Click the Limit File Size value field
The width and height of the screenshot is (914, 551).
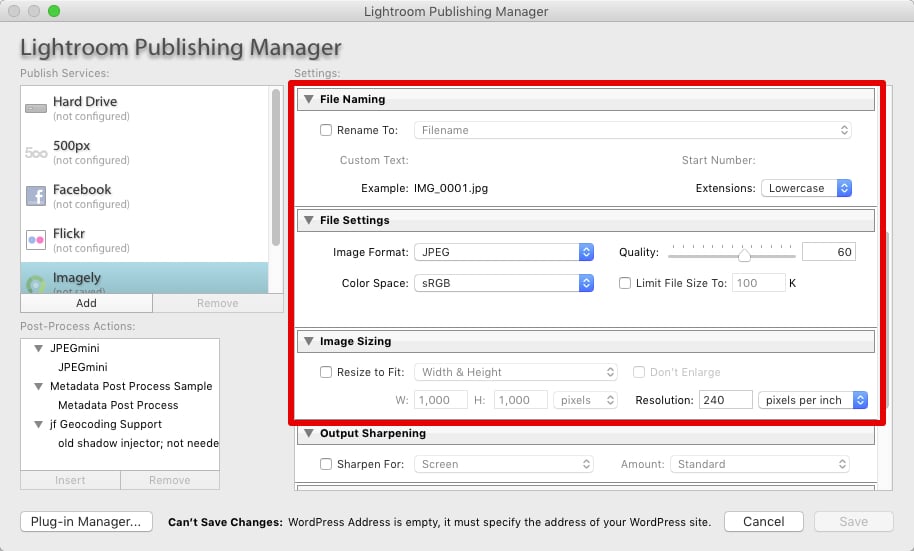tap(758, 283)
